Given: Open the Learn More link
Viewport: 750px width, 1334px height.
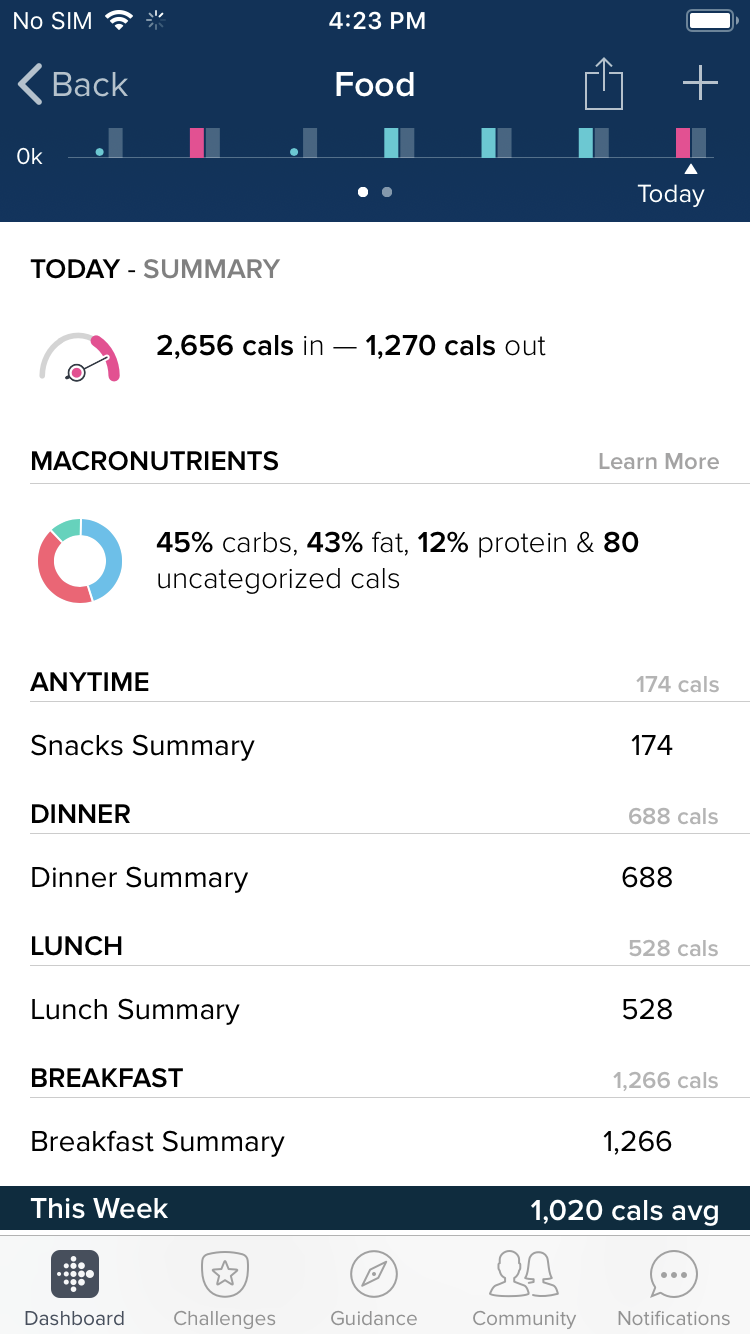Looking at the screenshot, I should [x=658, y=461].
